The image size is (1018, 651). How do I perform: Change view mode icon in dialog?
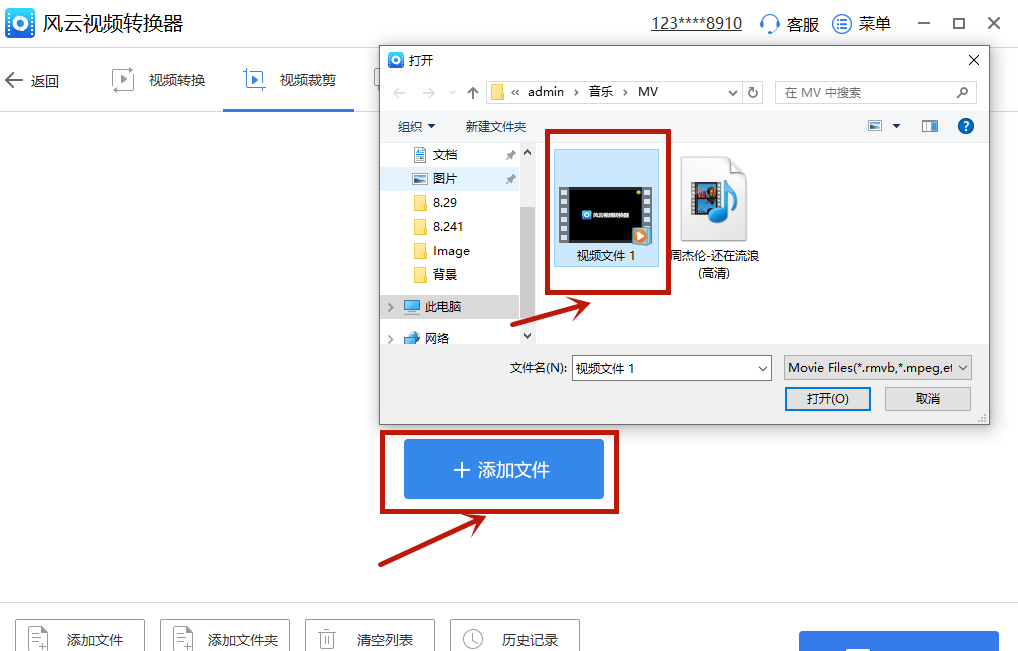coord(875,126)
